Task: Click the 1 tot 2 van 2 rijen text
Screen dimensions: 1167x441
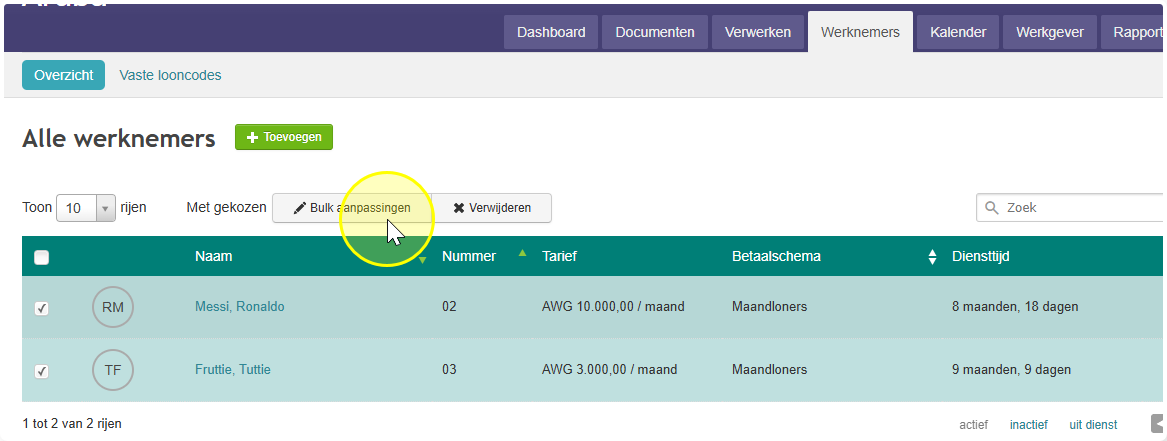Action: pyautogui.click(x=72, y=424)
